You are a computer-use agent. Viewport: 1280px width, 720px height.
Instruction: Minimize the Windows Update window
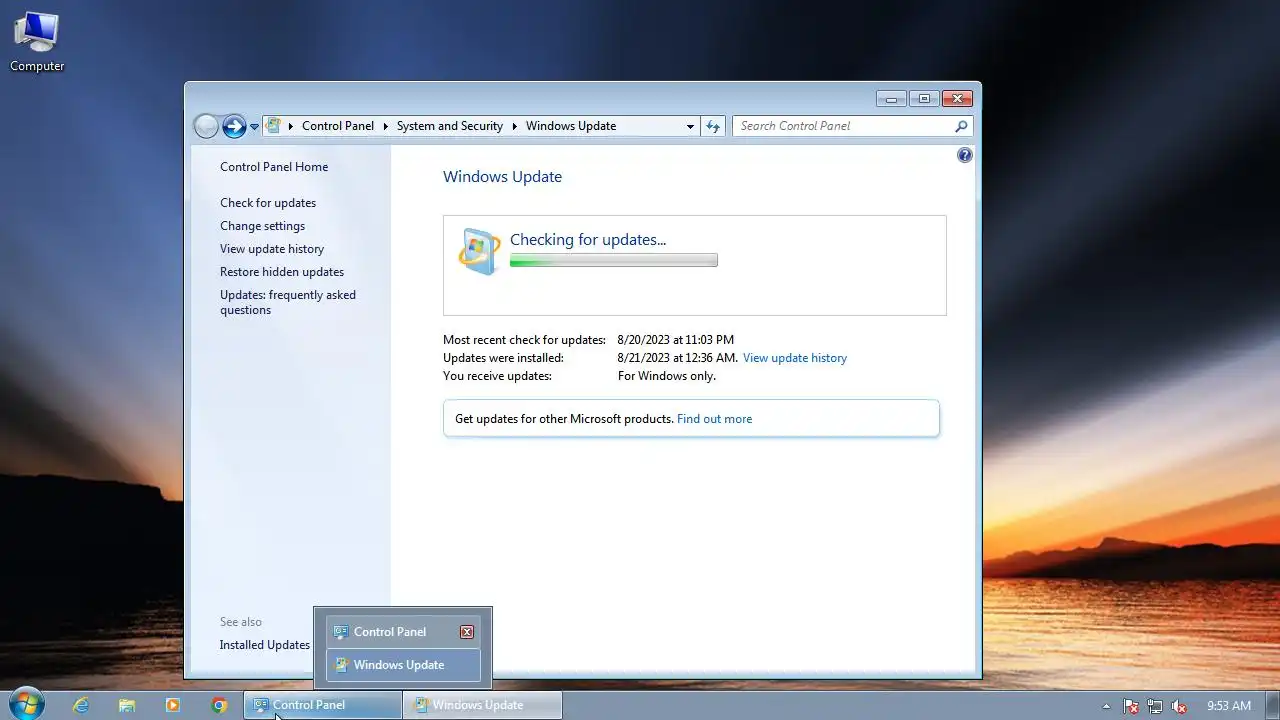(x=891, y=98)
